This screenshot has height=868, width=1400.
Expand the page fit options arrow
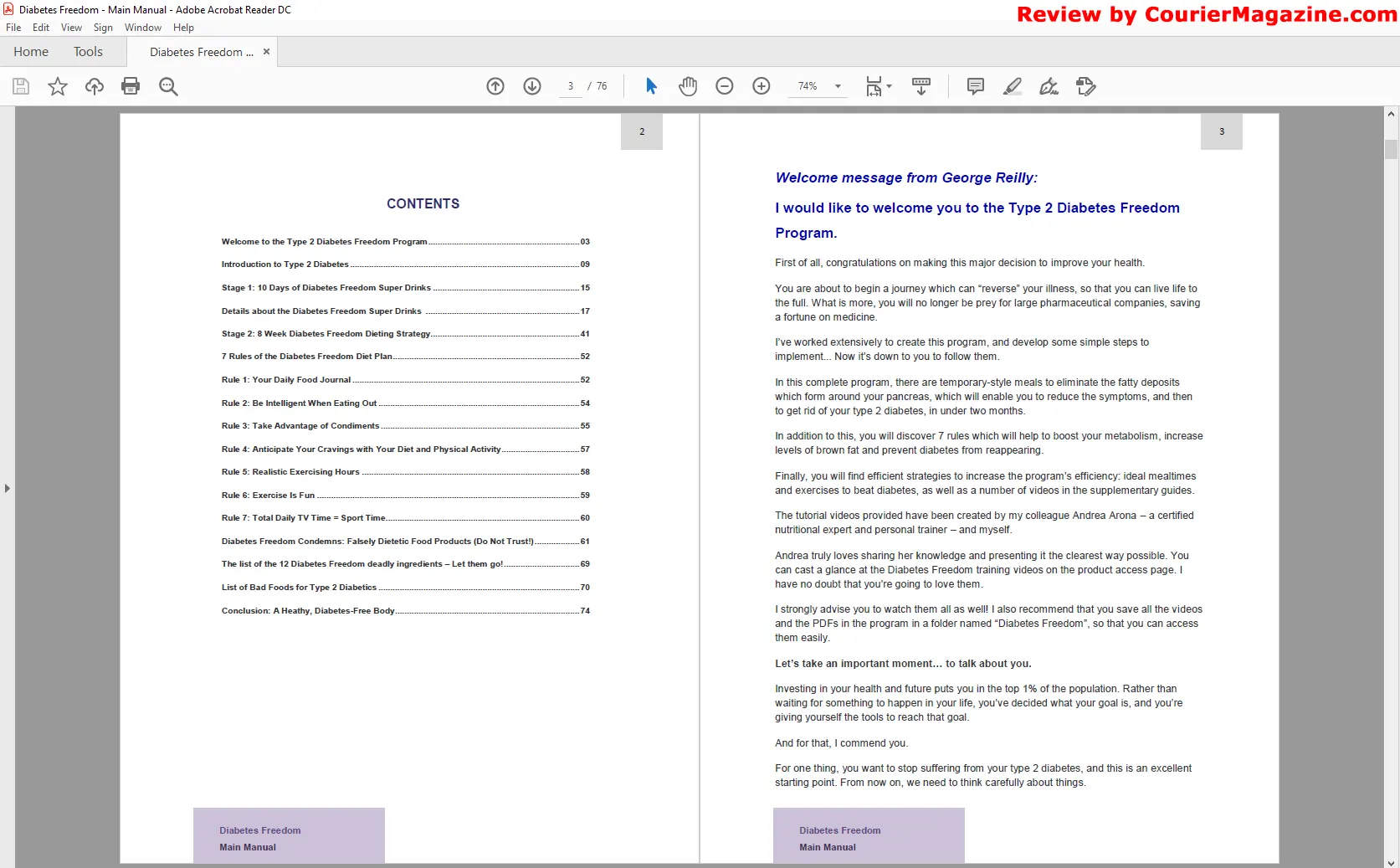tap(890, 86)
